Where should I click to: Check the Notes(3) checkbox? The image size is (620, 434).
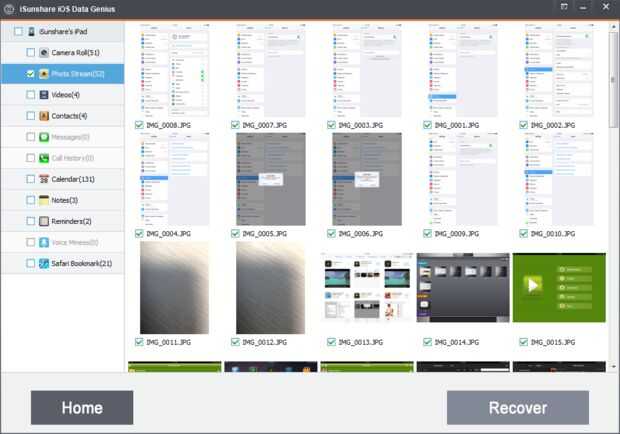(30, 200)
